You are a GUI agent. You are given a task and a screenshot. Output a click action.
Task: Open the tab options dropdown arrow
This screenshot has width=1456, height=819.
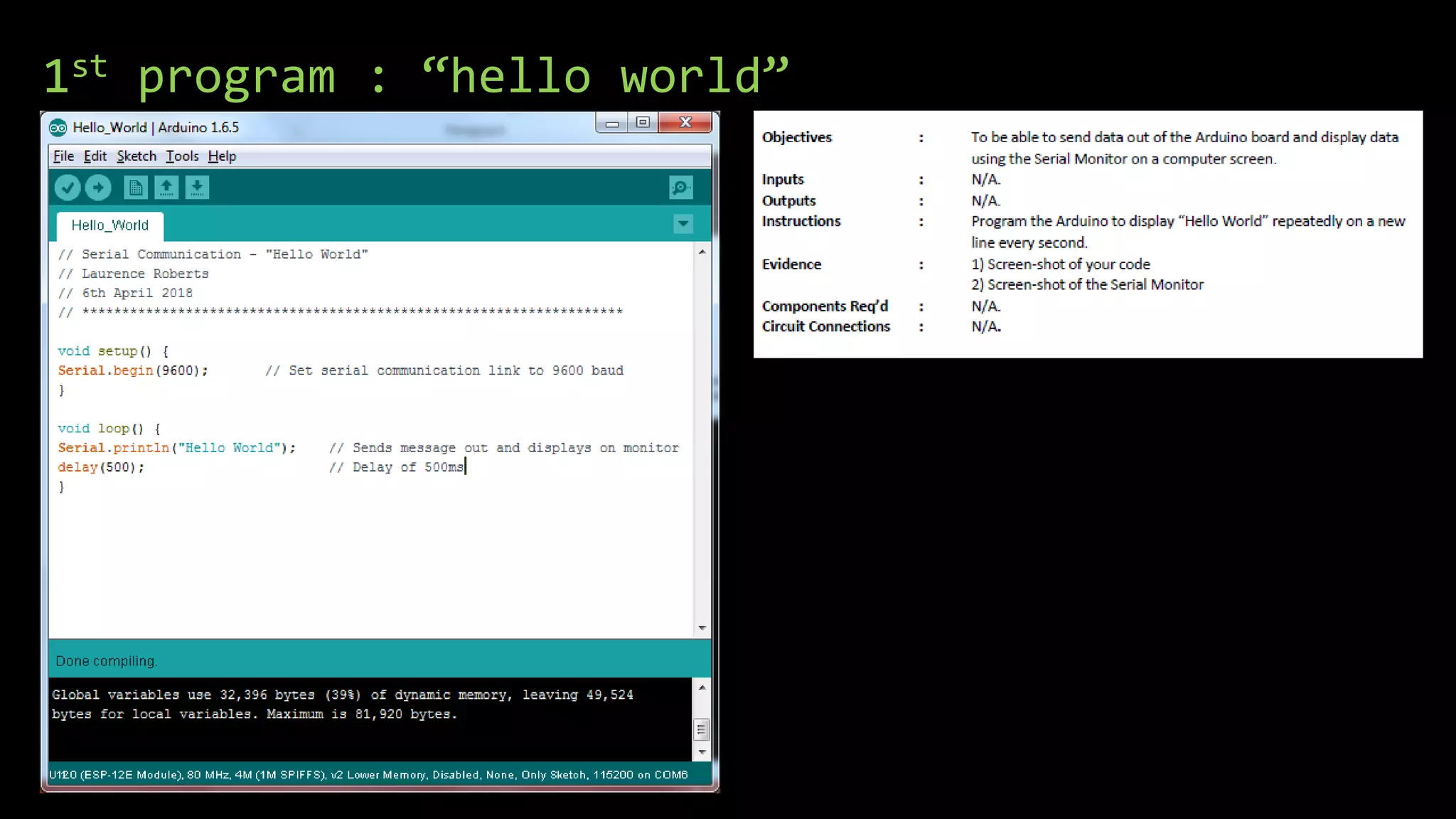pos(683,224)
